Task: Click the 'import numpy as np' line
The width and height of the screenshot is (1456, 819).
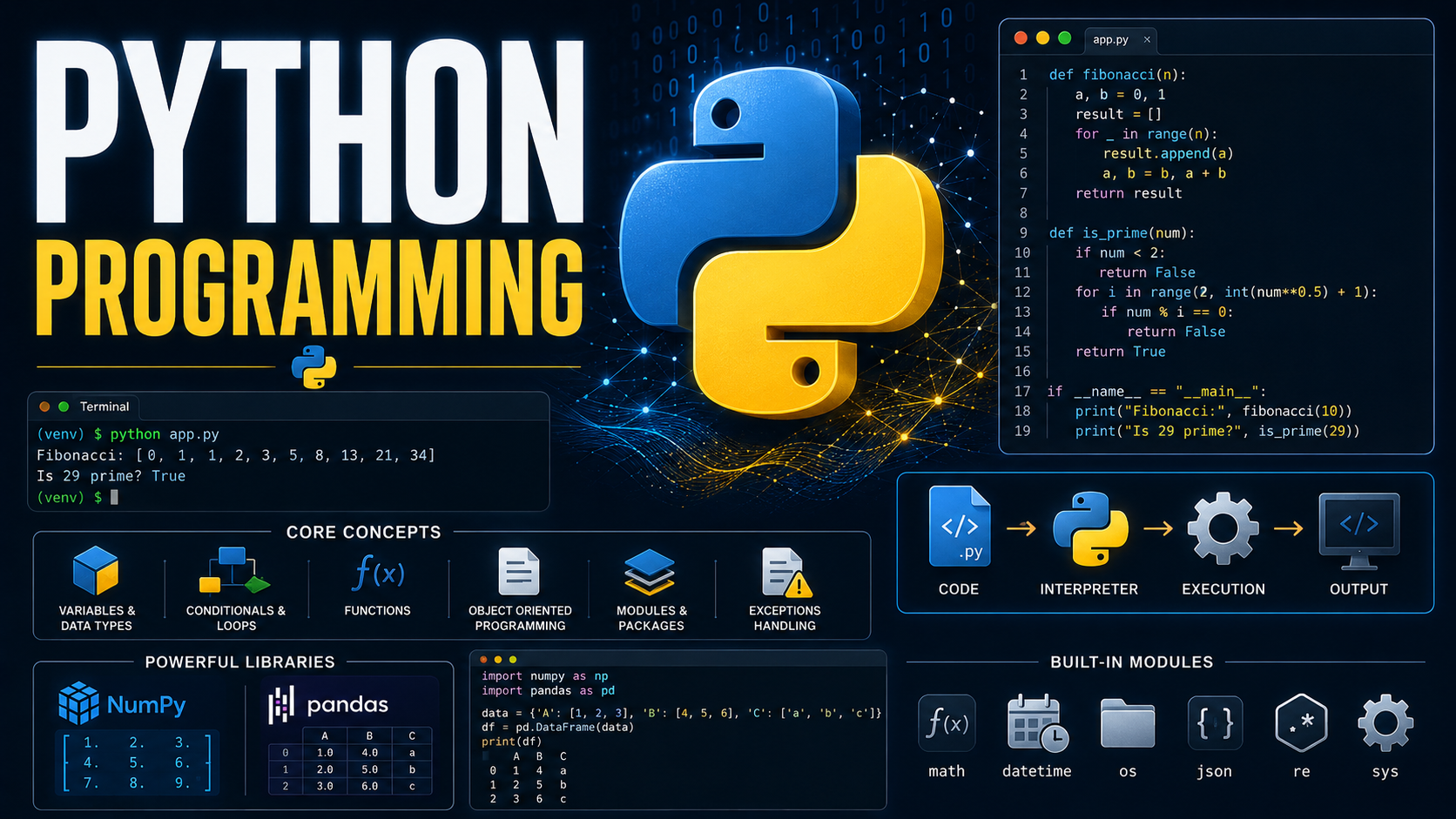Action: pyautogui.click(x=545, y=676)
